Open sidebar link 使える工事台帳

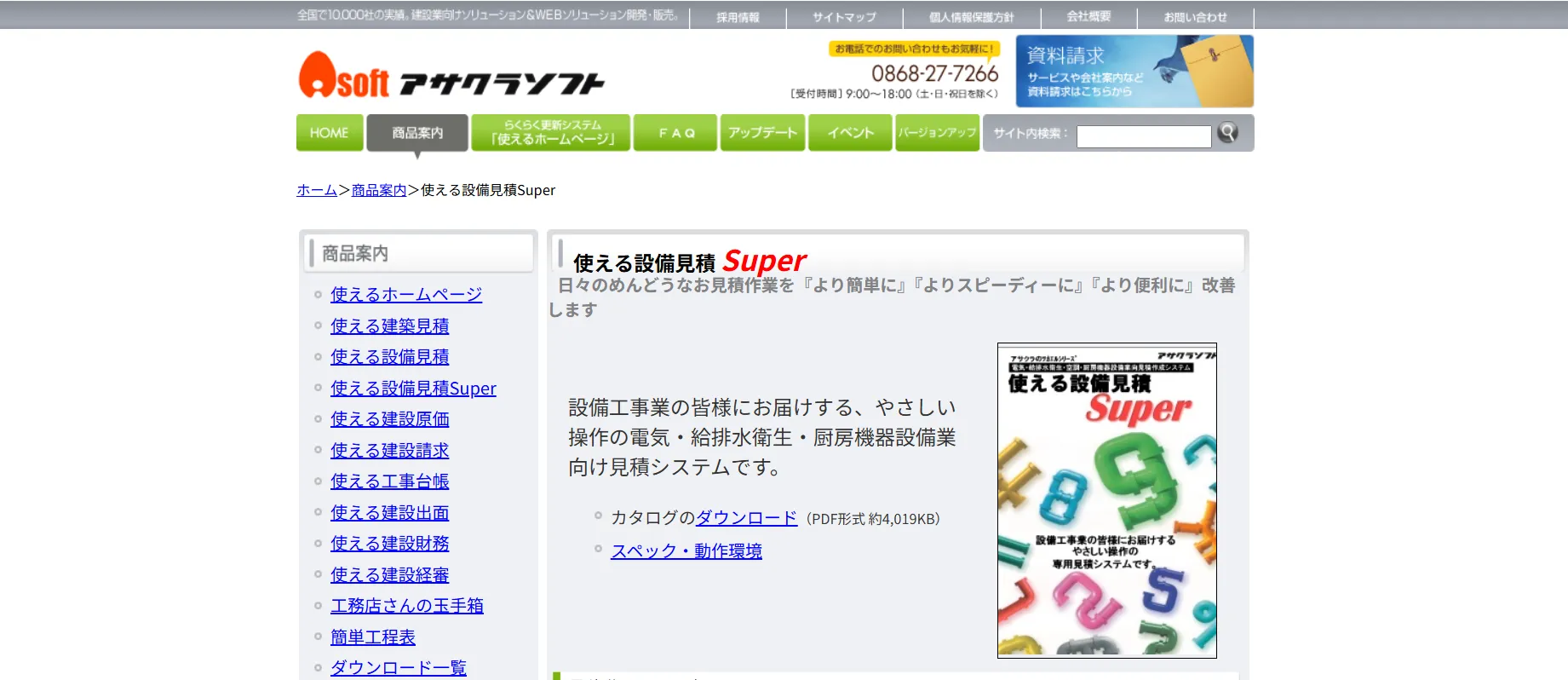point(389,481)
